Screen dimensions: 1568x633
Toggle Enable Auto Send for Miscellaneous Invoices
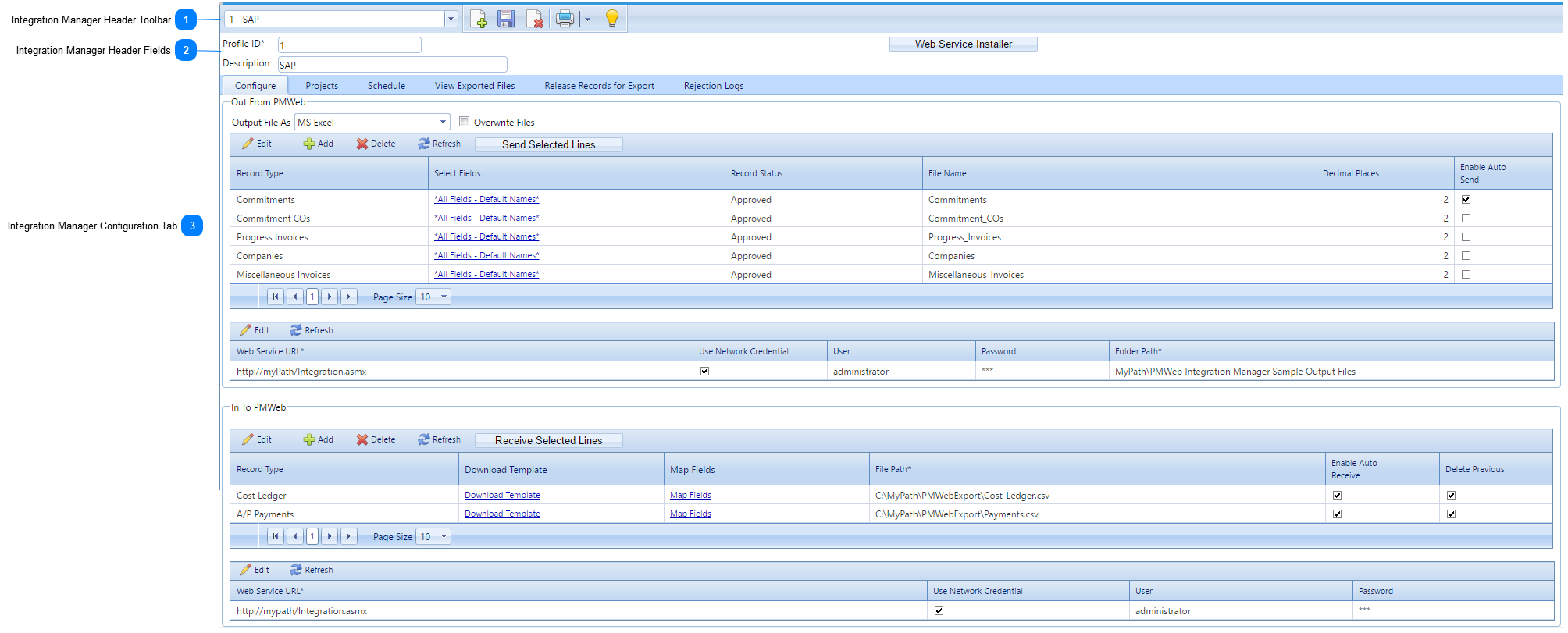pyautogui.click(x=1466, y=274)
